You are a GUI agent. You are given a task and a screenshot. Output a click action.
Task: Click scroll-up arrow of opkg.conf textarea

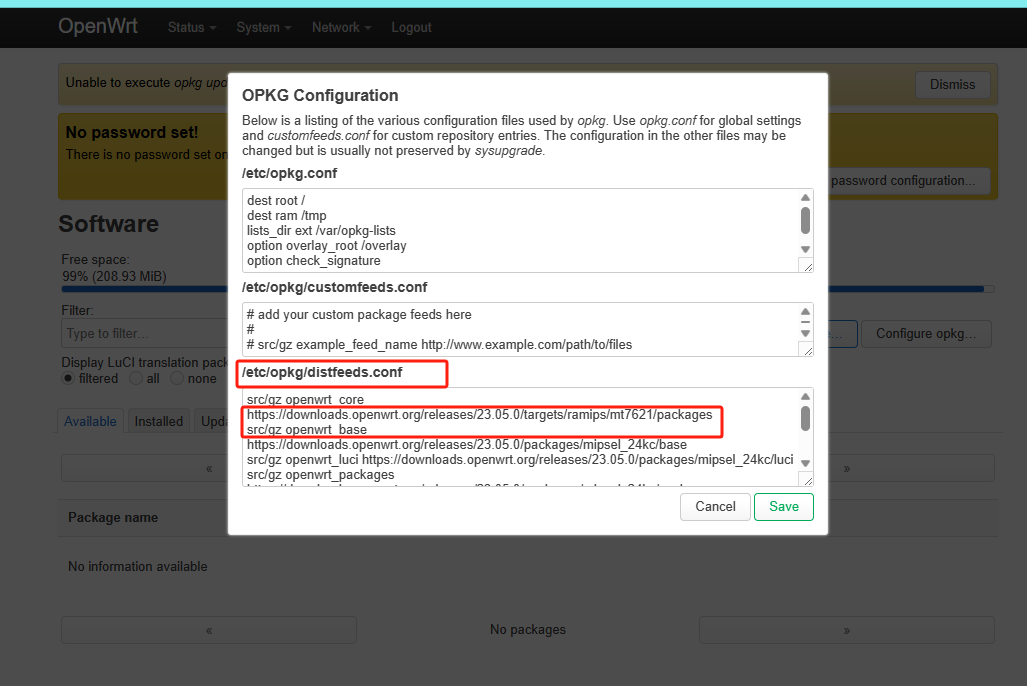(x=806, y=197)
